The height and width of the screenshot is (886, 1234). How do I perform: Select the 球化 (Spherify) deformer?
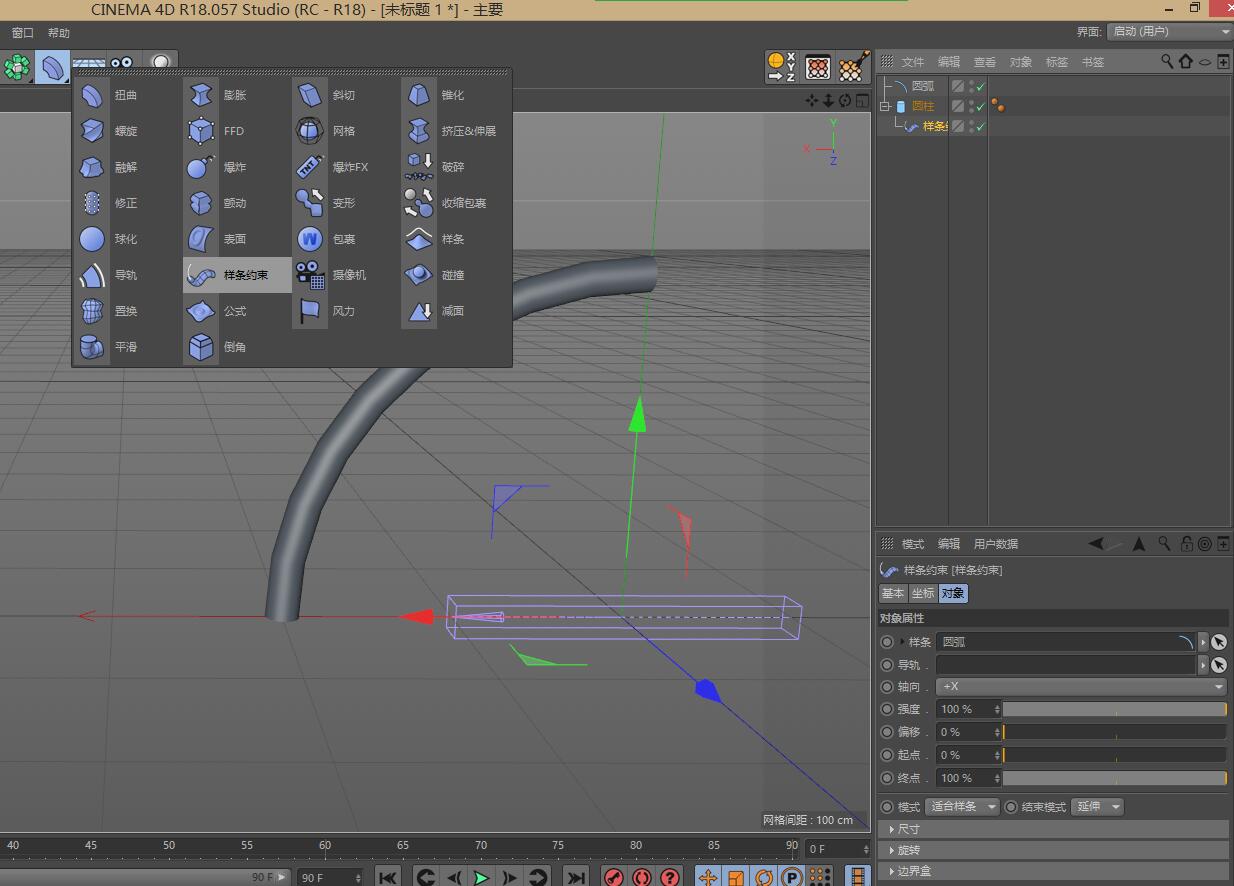click(93, 239)
